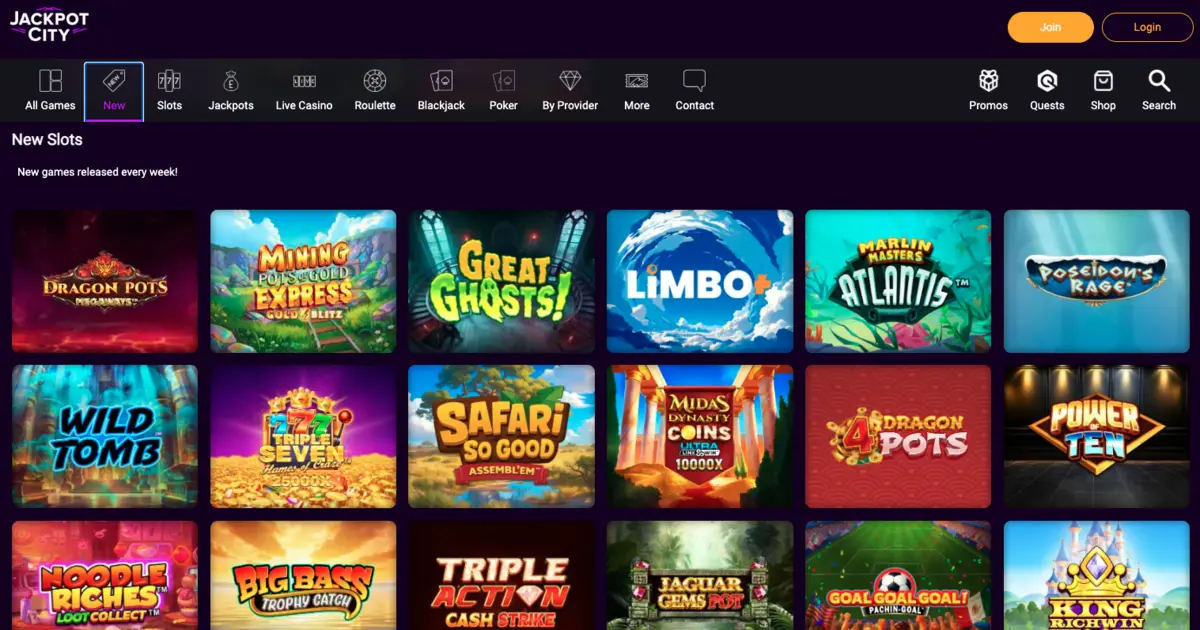Open Quests hexagon icon
Viewport: 1200px width, 630px height.
tap(1047, 81)
